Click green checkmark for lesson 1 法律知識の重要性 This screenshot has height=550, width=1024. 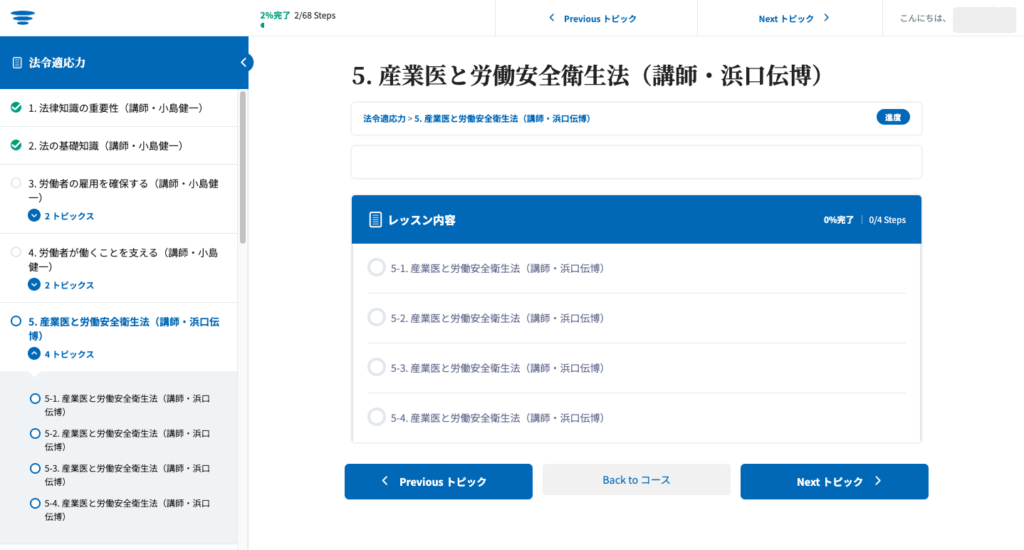16,107
